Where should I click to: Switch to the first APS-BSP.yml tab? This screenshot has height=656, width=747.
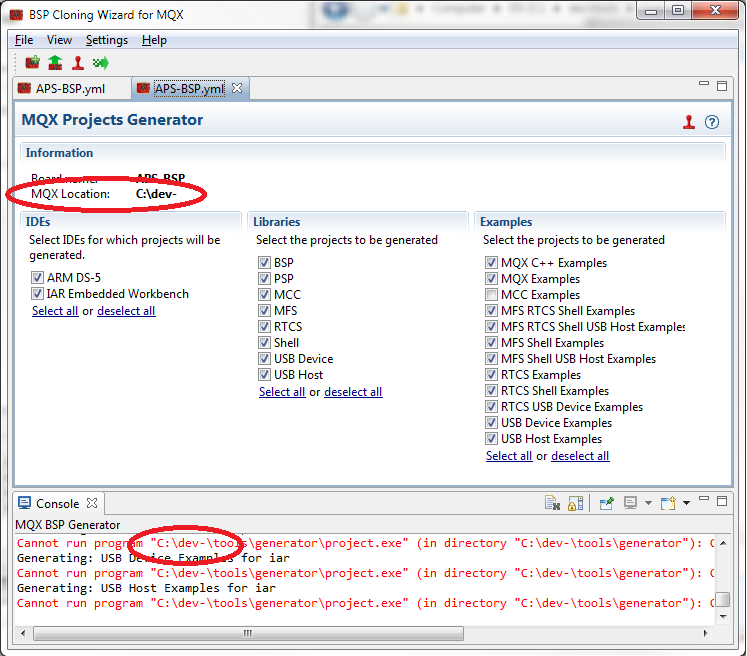coord(71,89)
